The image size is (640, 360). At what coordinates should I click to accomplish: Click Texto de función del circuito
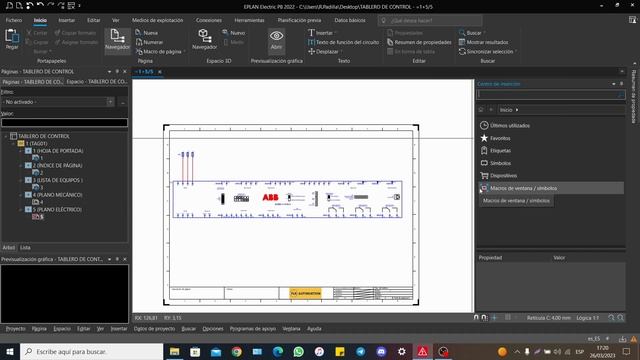tap(343, 42)
